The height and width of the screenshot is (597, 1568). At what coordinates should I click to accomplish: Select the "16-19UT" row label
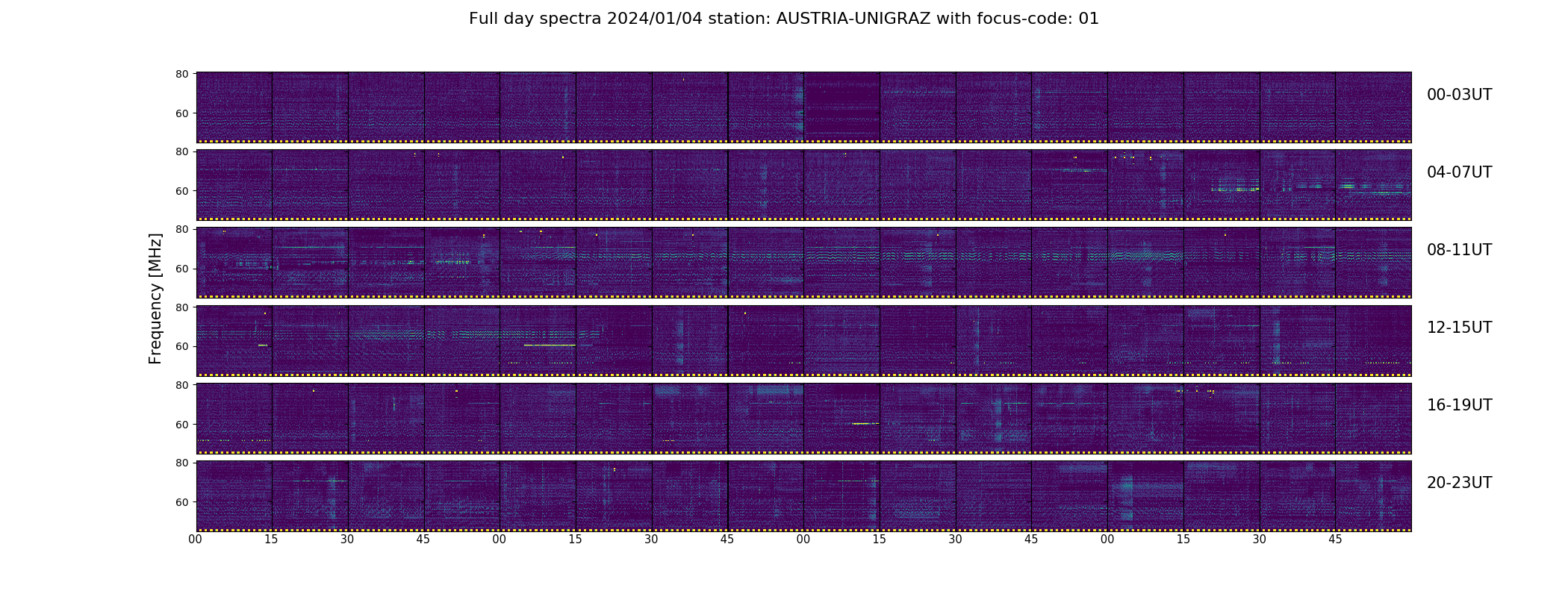click(1459, 405)
